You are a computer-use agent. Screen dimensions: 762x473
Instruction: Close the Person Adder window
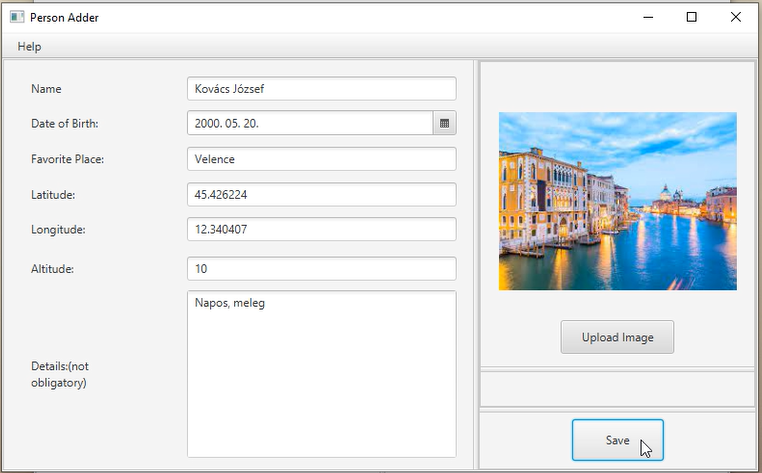tap(735, 18)
